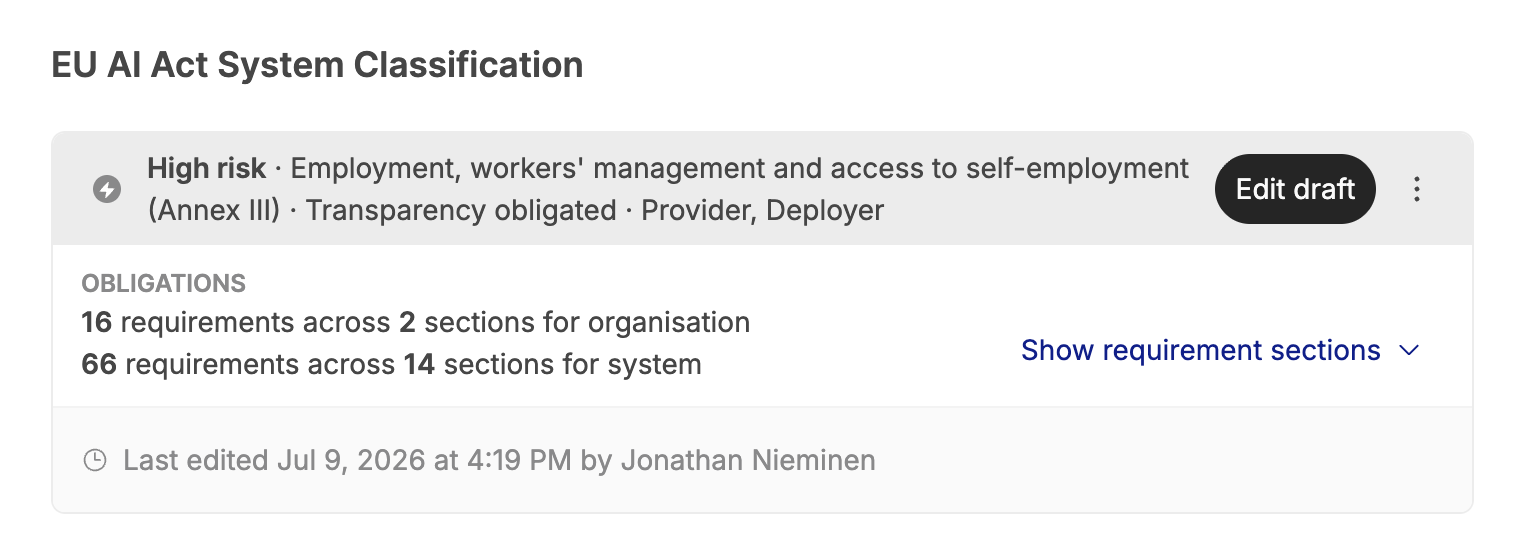Select the Provider, Deployer roles text

[762, 211]
